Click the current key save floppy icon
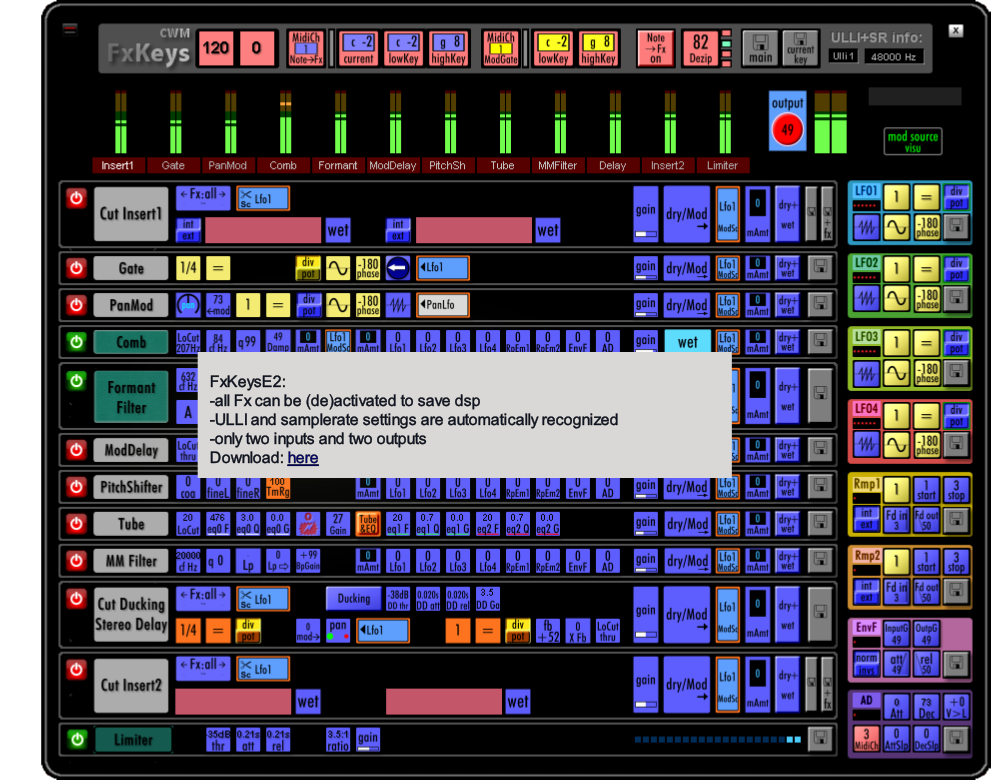 tap(800, 48)
